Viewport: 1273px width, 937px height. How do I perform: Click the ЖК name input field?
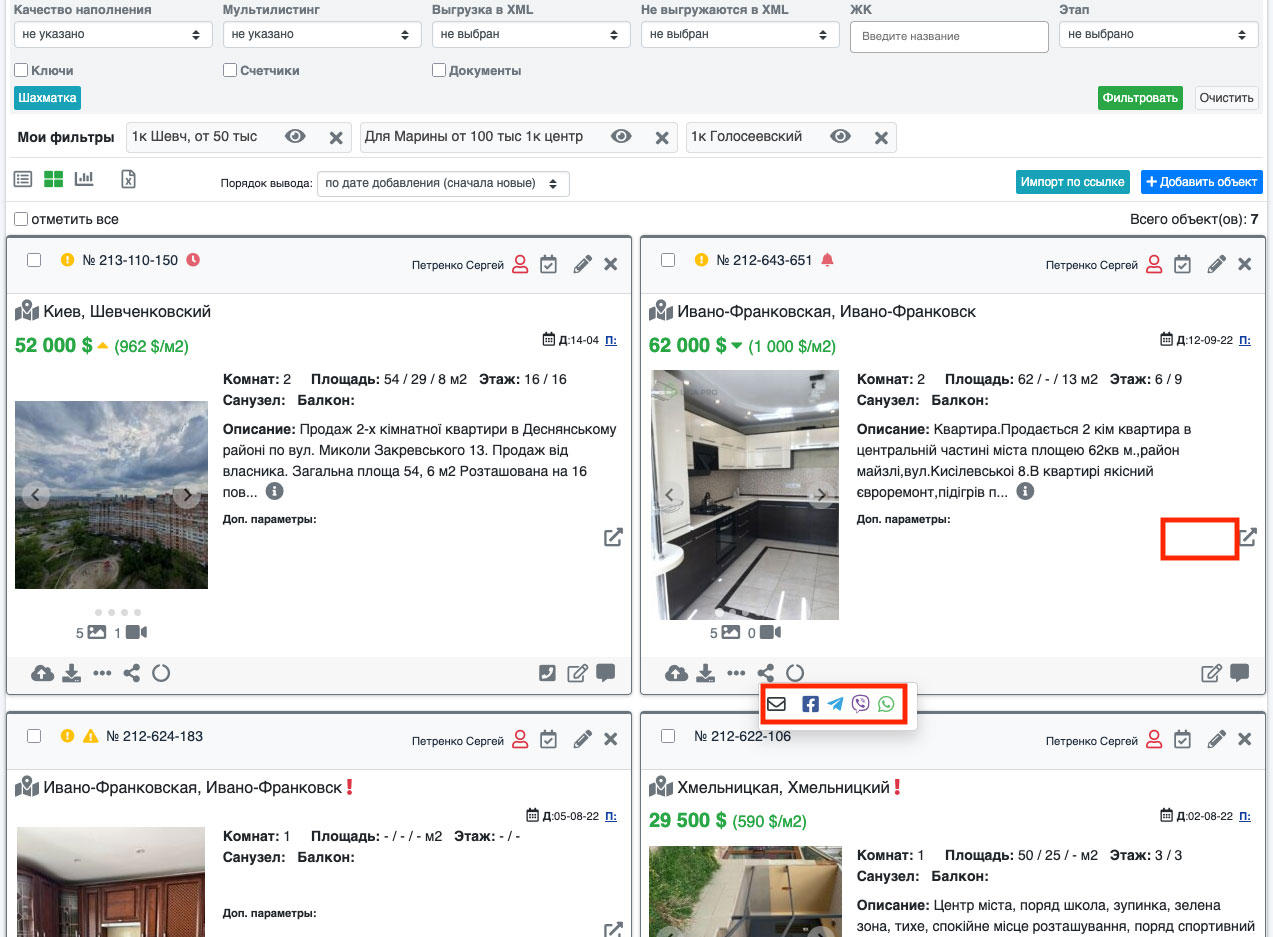tap(948, 36)
